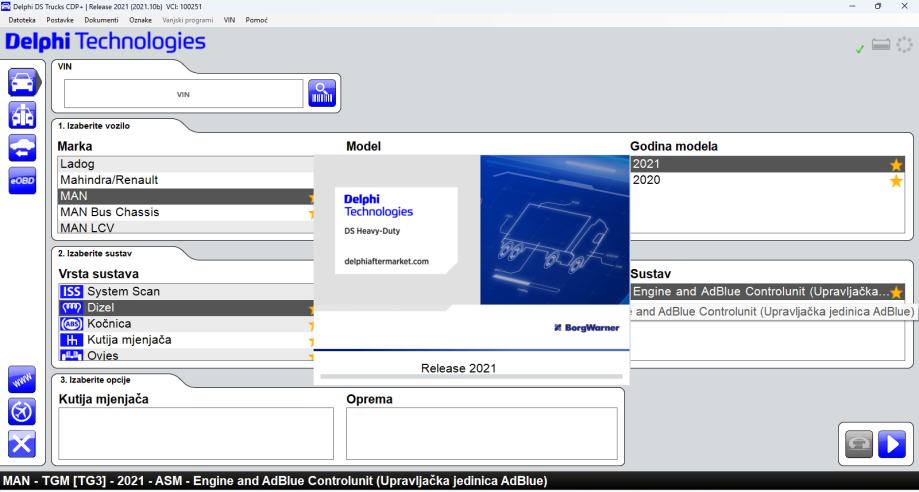Viewport: 919px width, 492px height.
Task: Toggle favorite star for 2021 model year
Action: tap(896, 164)
